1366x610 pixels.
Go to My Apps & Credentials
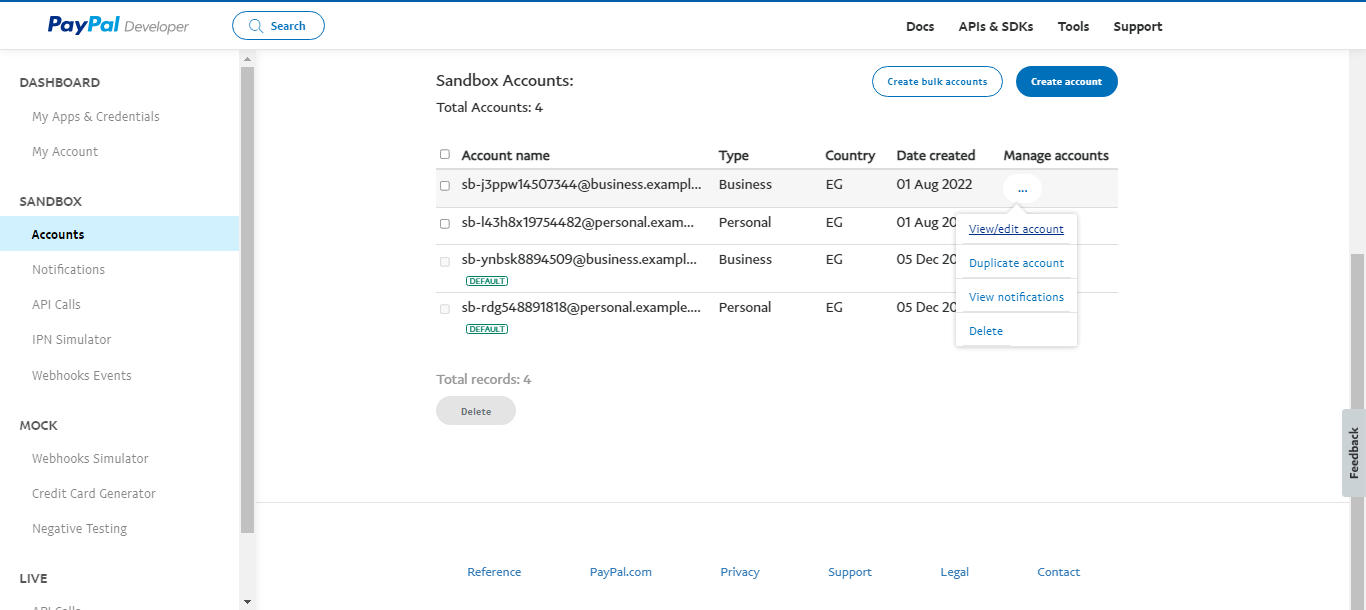point(96,117)
